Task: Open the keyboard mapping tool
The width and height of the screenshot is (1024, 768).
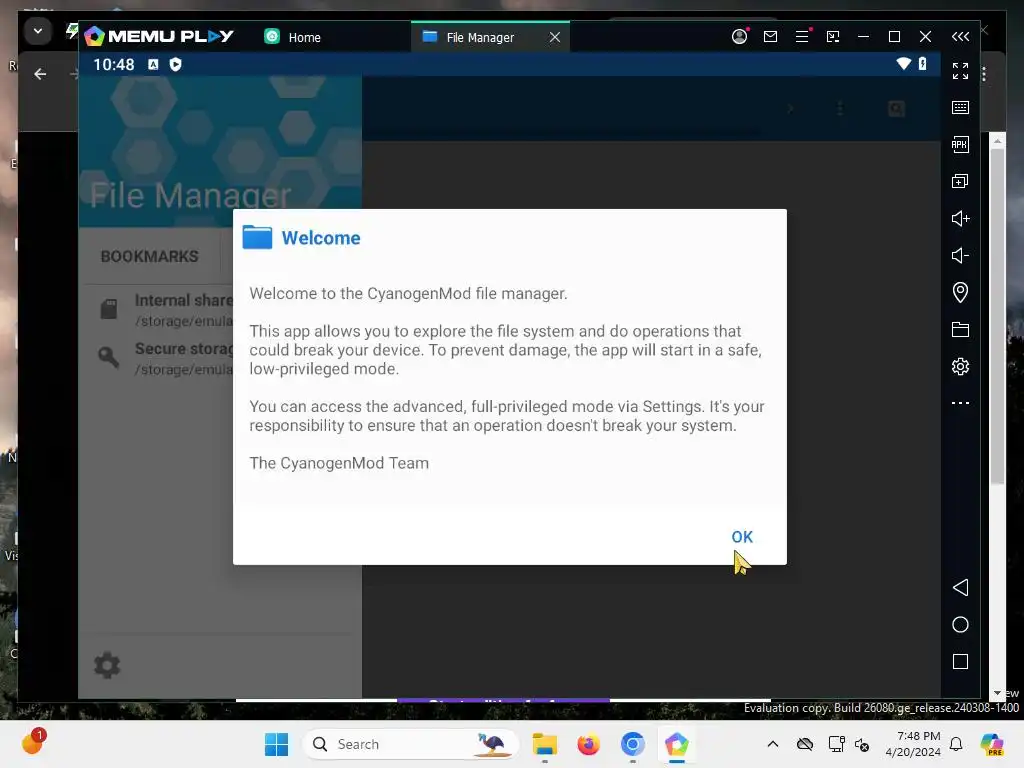Action: pyautogui.click(x=960, y=107)
